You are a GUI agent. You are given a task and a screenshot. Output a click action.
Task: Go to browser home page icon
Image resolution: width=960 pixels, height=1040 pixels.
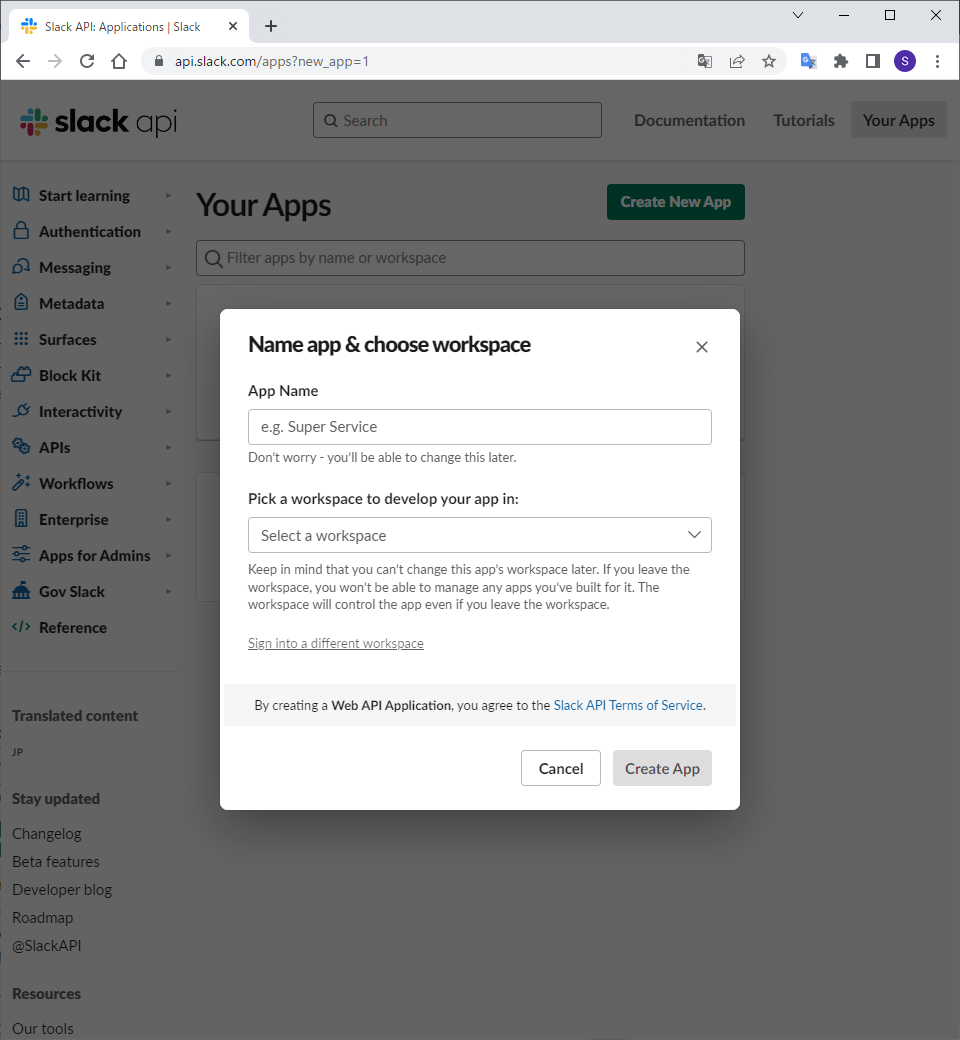tap(119, 61)
